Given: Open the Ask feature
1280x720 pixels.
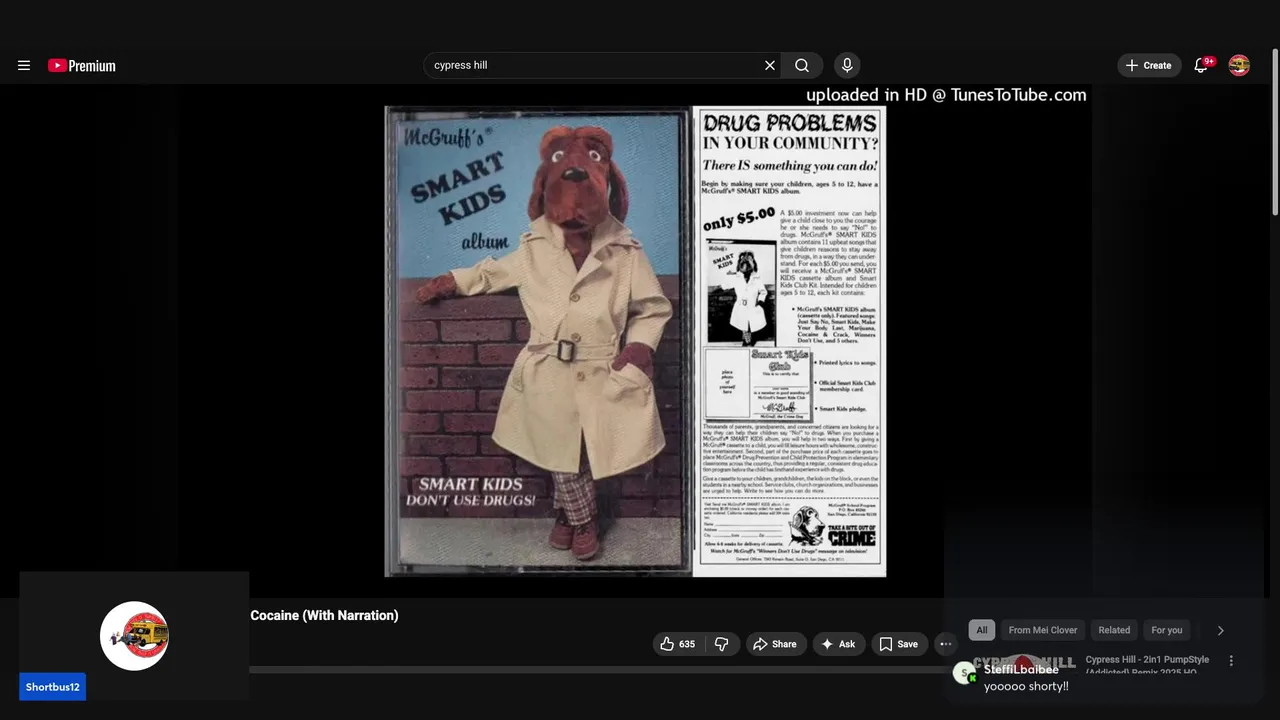Looking at the screenshot, I should click(838, 644).
